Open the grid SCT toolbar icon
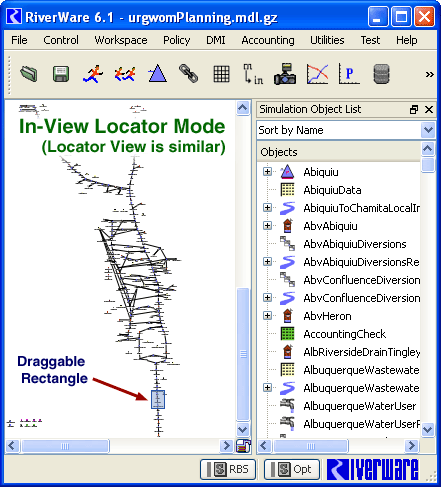This screenshot has width=441, height=487. pyautogui.click(x=221, y=74)
